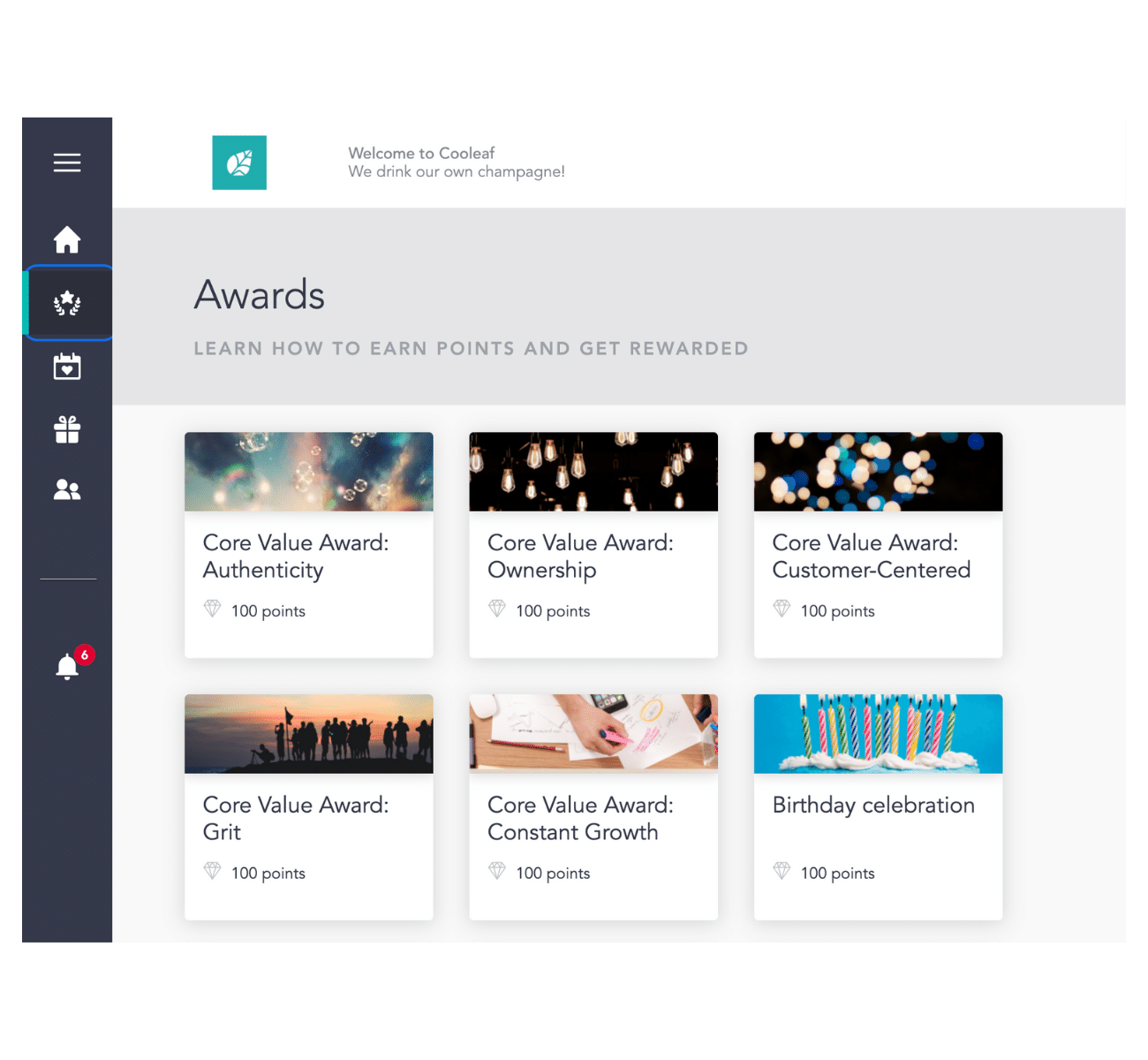
Task: Open the events calendar icon
Action: tap(67, 366)
